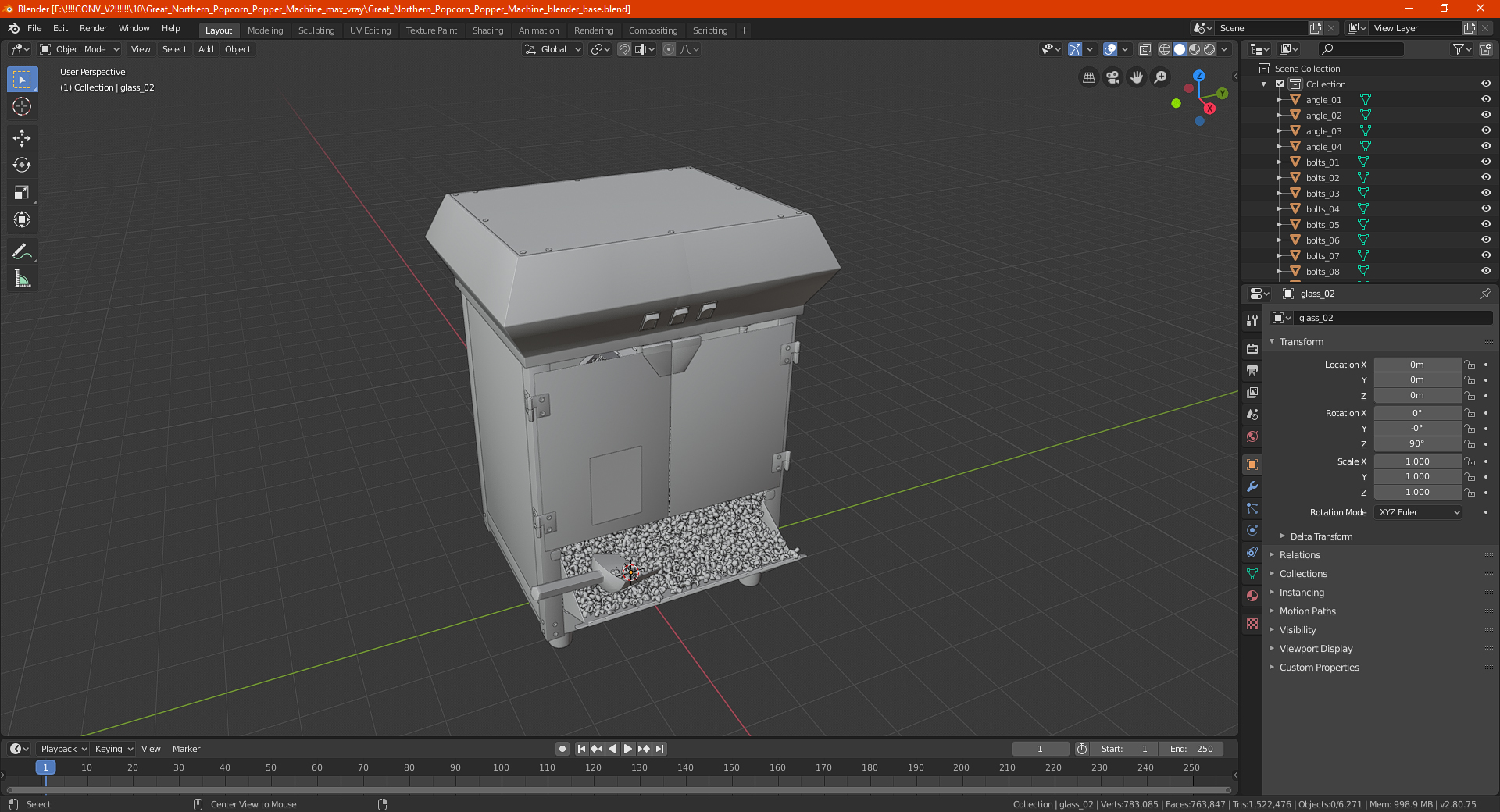The width and height of the screenshot is (1500, 812).
Task: Click the Scale X value field
Action: click(1417, 461)
